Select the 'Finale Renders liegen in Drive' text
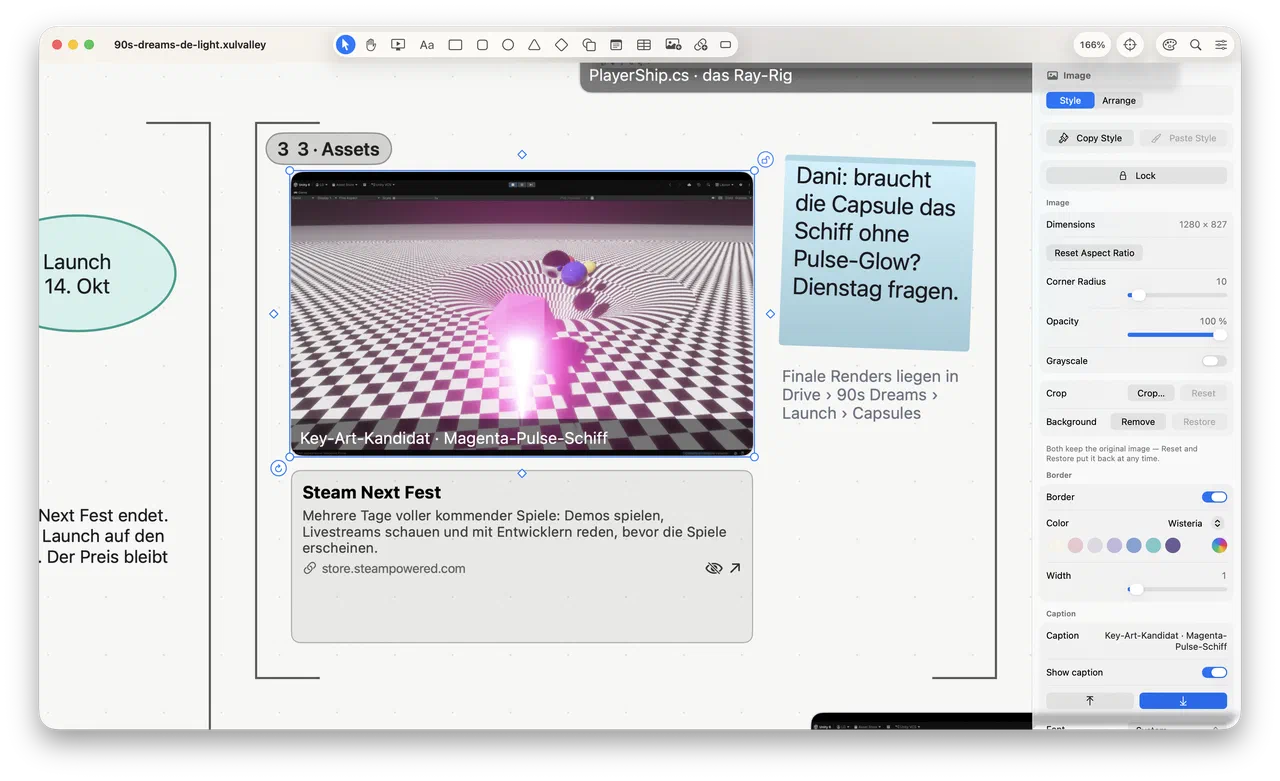The width and height of the screenshot is (1280, 781). click(x=870, y=395)
